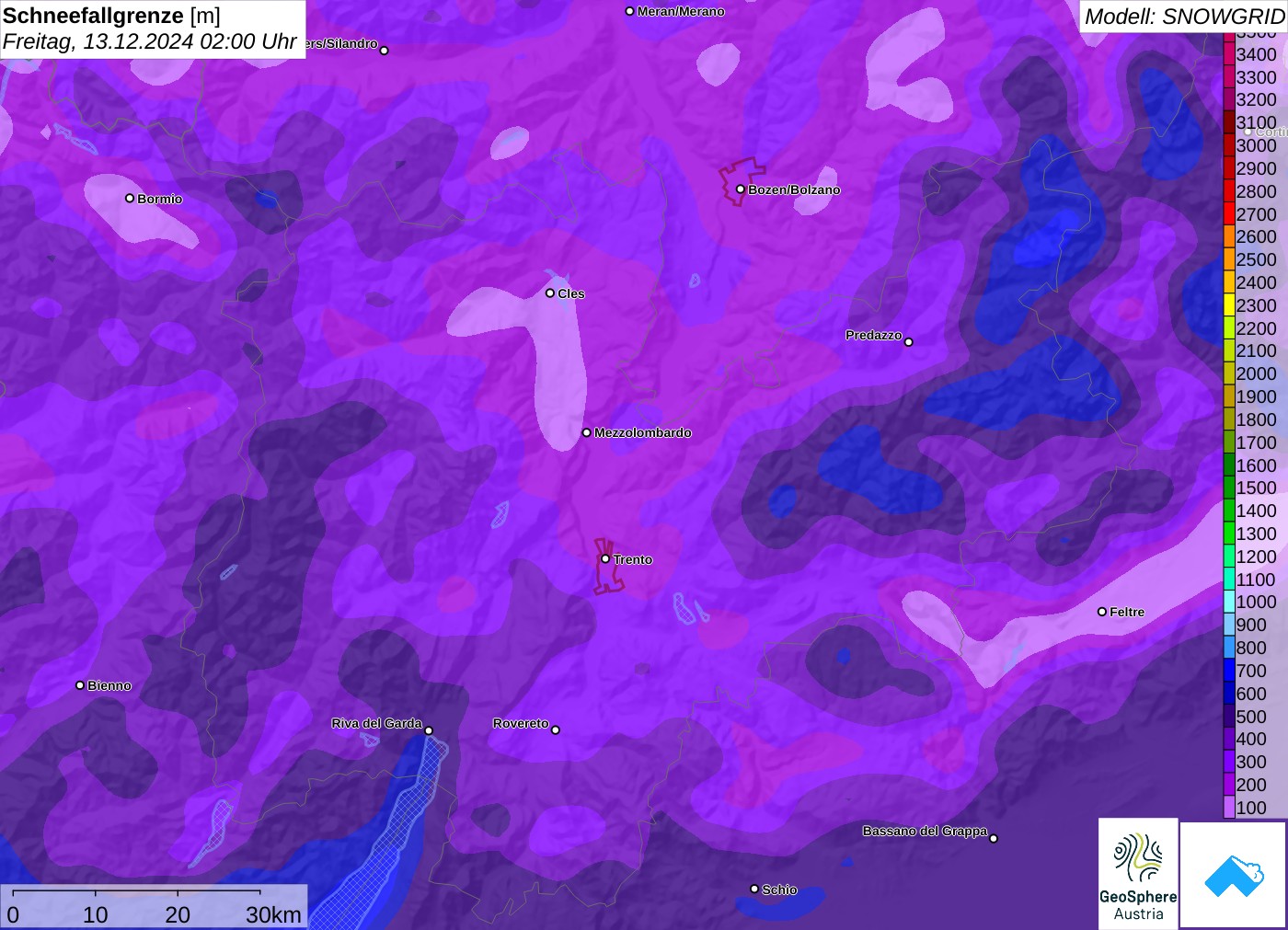Image resolution: width=1288 pixels, height=930 pixels.
Task: Click the Rovereto city marker
Action: [x=556, y=730]
